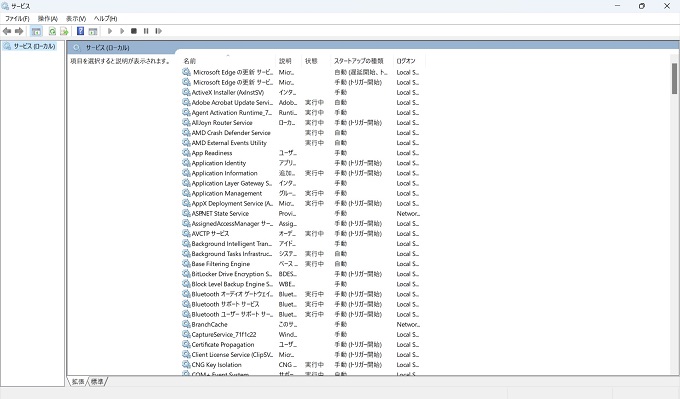Click the 実行中 status of Base Filtering Engine
The height and width of the screenshot is (399, 680).
coord(314,264)
